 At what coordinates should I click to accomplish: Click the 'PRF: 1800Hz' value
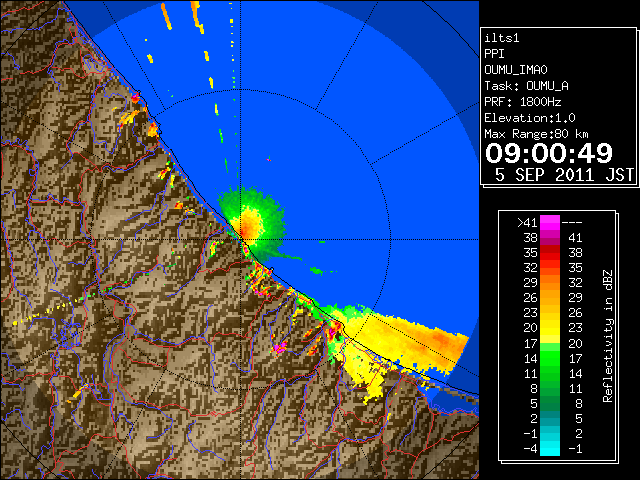[523, 102]
